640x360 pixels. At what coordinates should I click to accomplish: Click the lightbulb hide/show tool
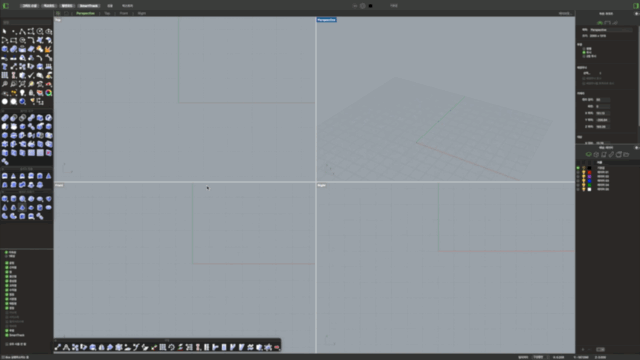22,93
